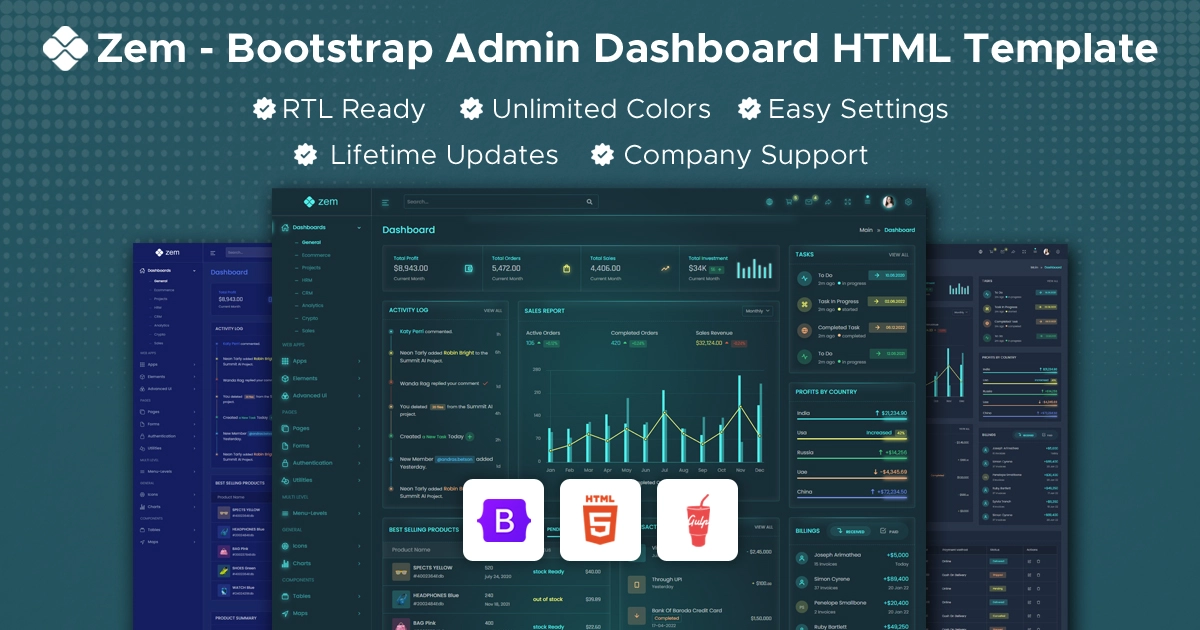Select CRM under Dashboards

click(307, 293)
